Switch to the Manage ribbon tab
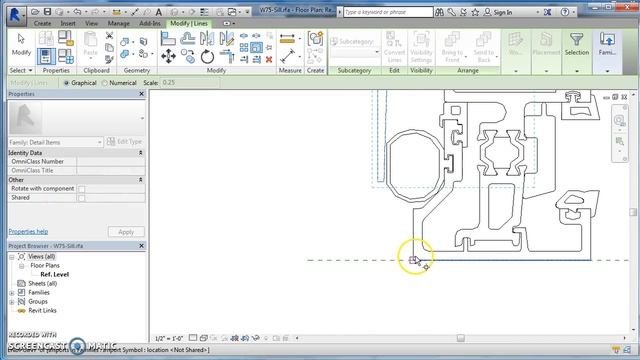This screenshot has width=640, height=360. 119,23
